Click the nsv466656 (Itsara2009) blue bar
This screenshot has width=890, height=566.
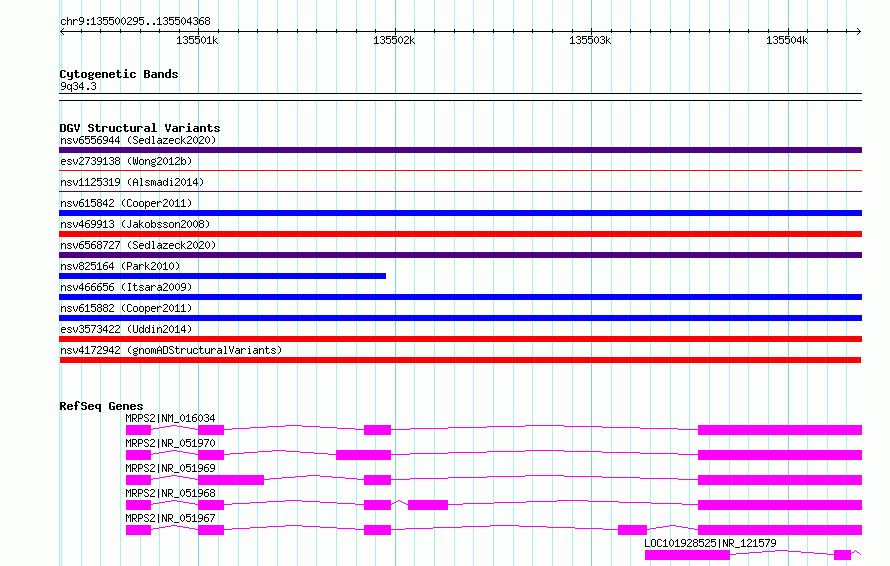(x=460, y=297)
